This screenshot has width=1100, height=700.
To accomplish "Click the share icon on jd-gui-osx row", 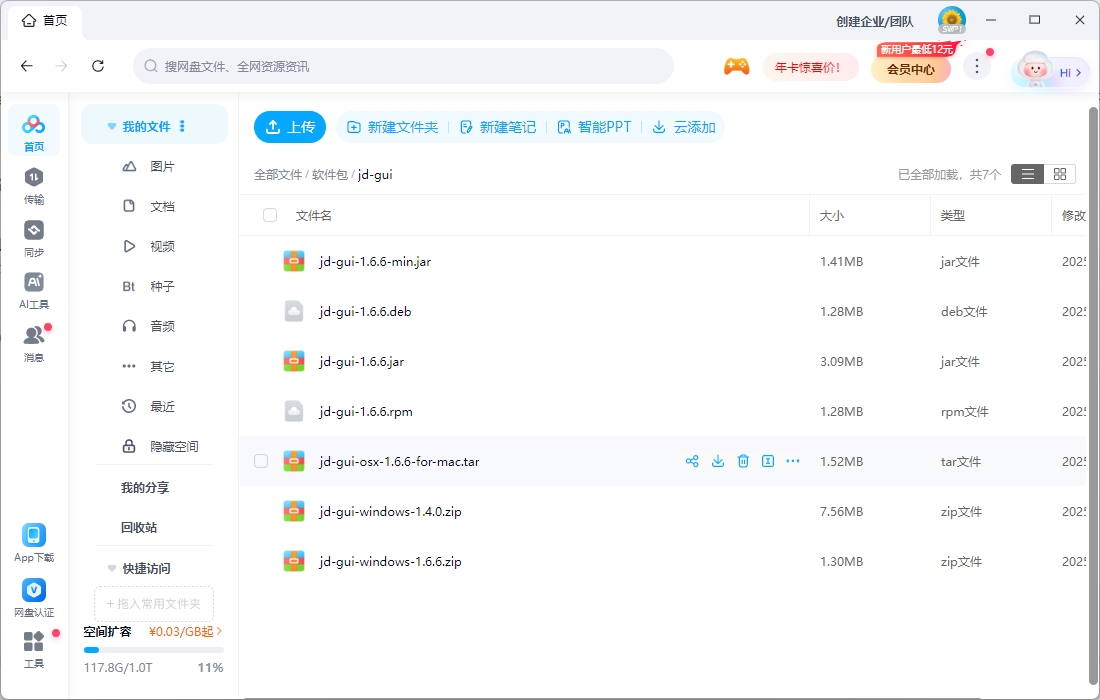I will tap(692, 461).
